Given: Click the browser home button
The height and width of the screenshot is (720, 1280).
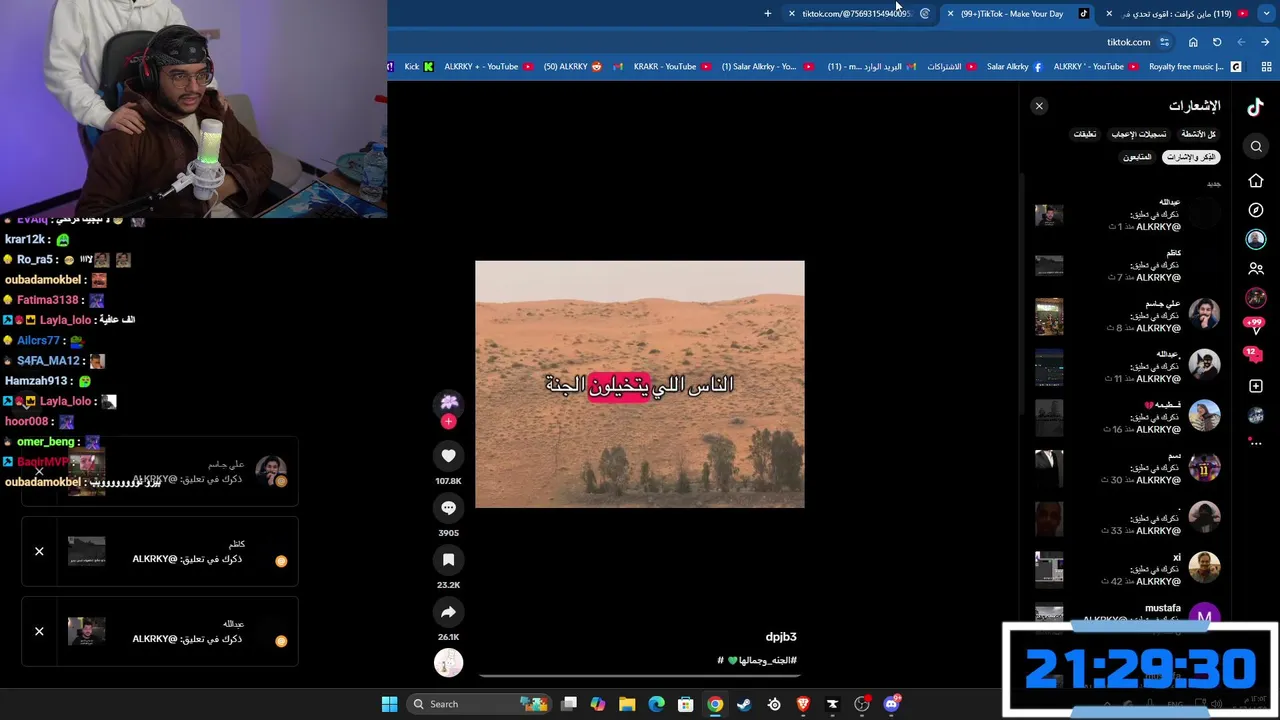Looking at the screenshot, I should click(x=1193, y=42).
